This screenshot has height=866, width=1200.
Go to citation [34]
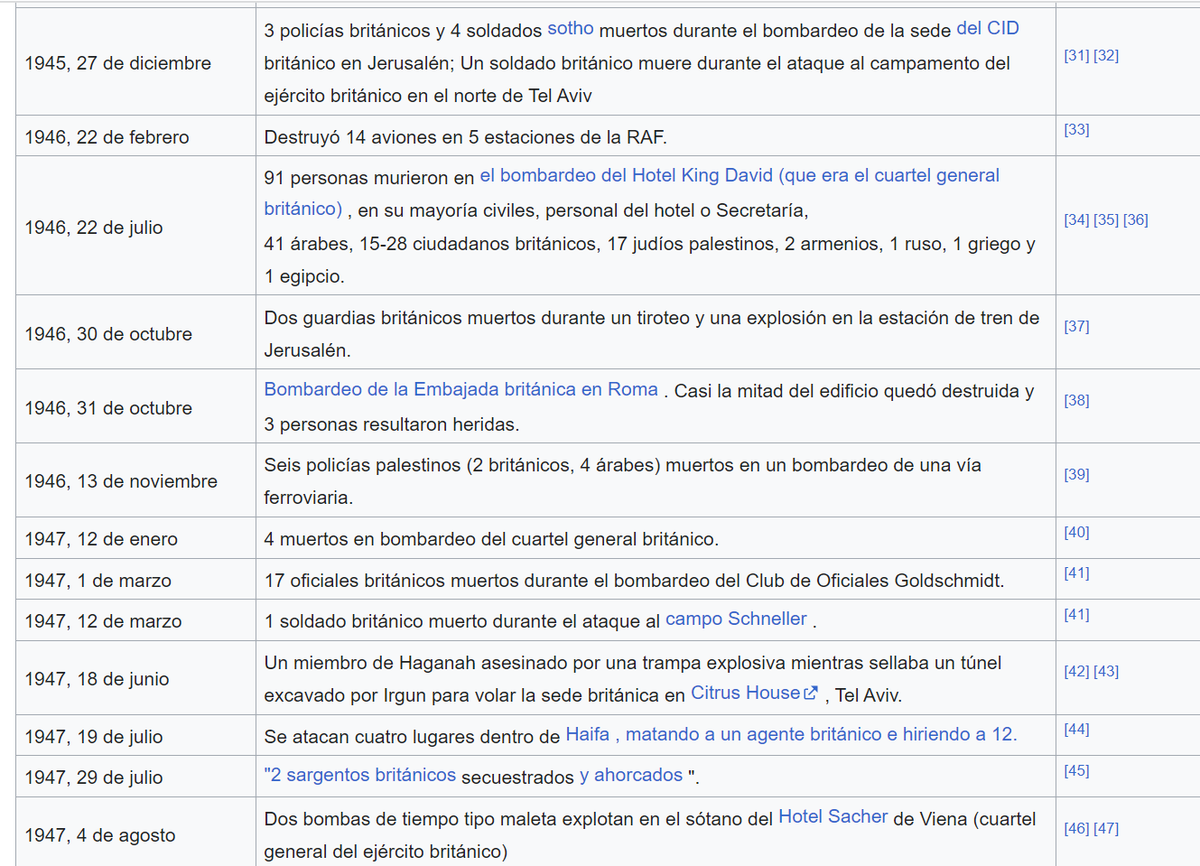coord(1076,220)
